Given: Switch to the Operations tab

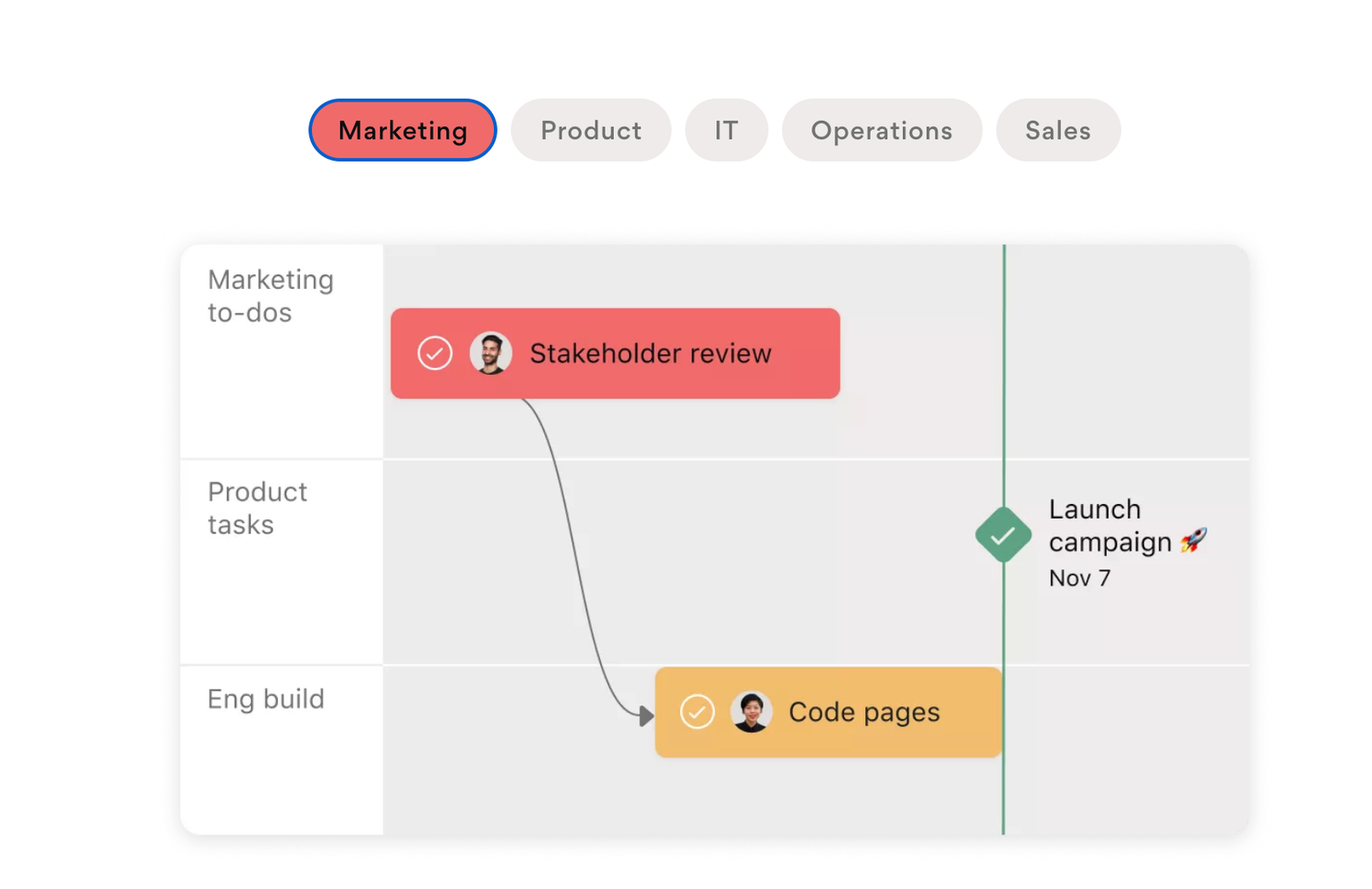Looking at the screenshot, I should click(881, 130).
